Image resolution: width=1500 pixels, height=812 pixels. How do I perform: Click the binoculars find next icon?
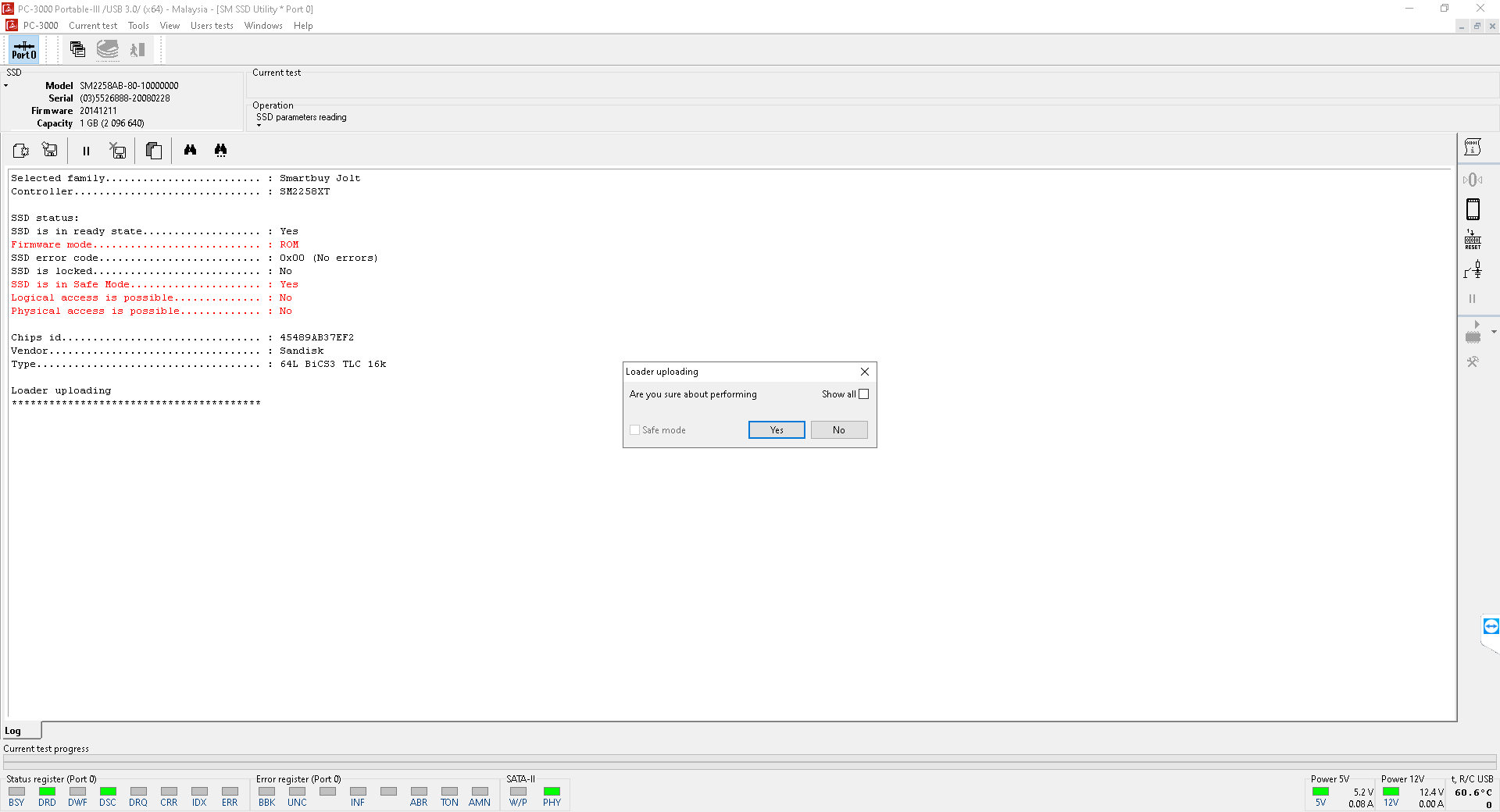[x=221, y=150]
